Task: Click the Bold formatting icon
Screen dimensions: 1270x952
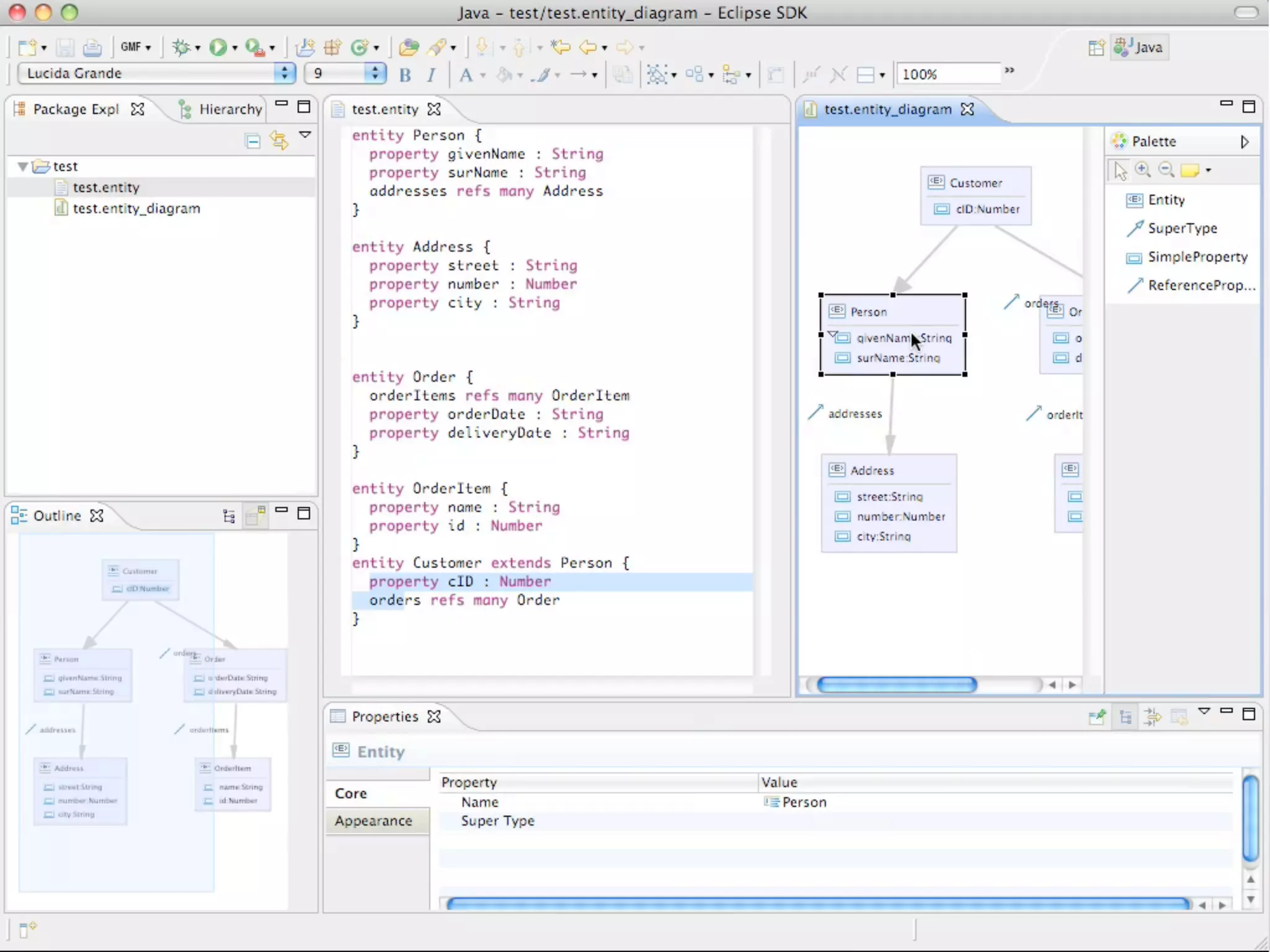Action: point(405,75)
